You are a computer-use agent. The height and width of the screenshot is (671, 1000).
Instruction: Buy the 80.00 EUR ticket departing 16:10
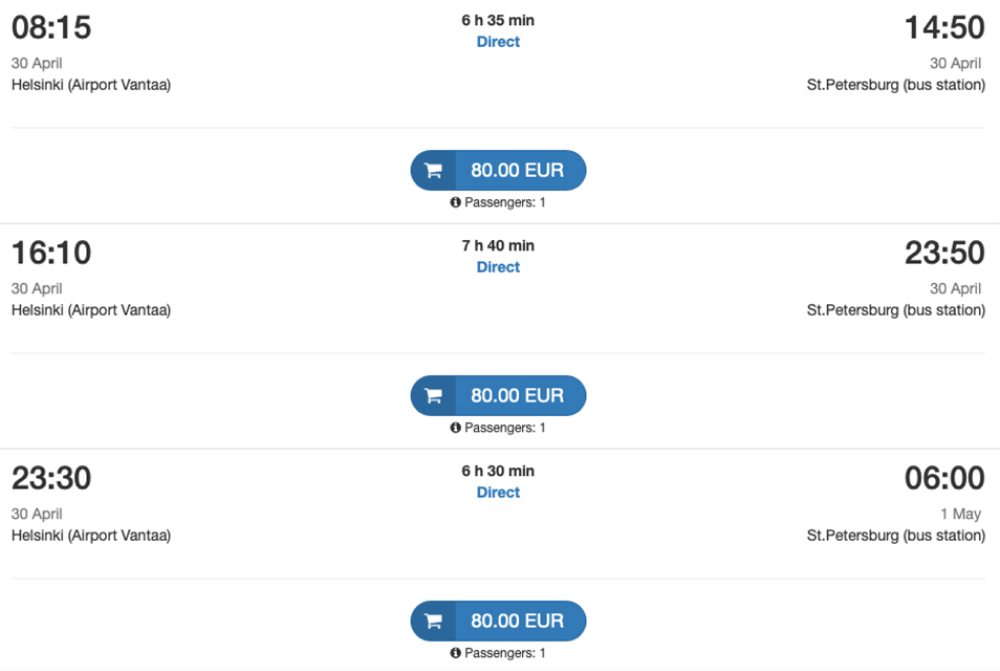point(498,395)
